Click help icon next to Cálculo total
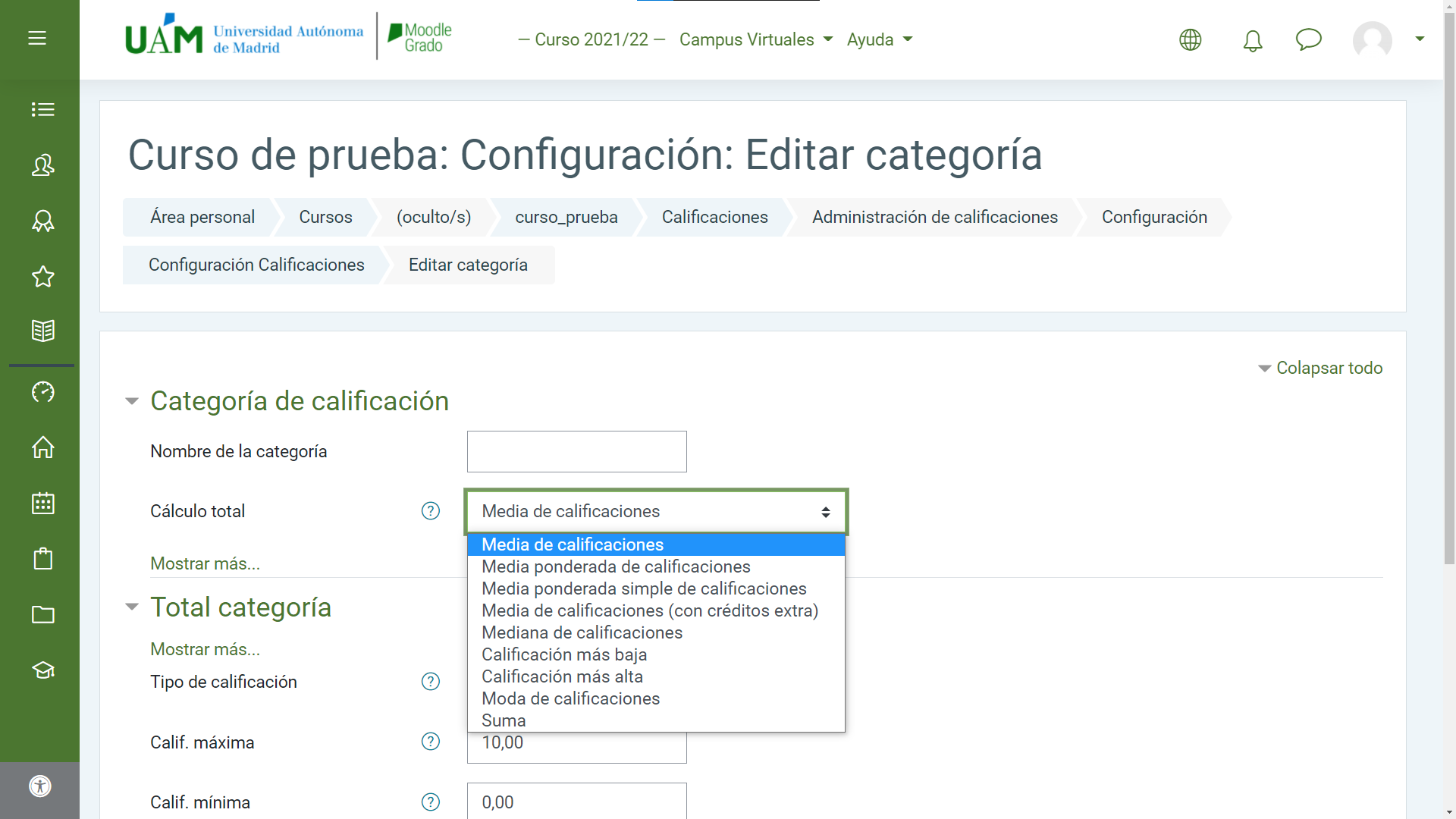Viewport: 1456px width, 819px height. coord(430,511)
